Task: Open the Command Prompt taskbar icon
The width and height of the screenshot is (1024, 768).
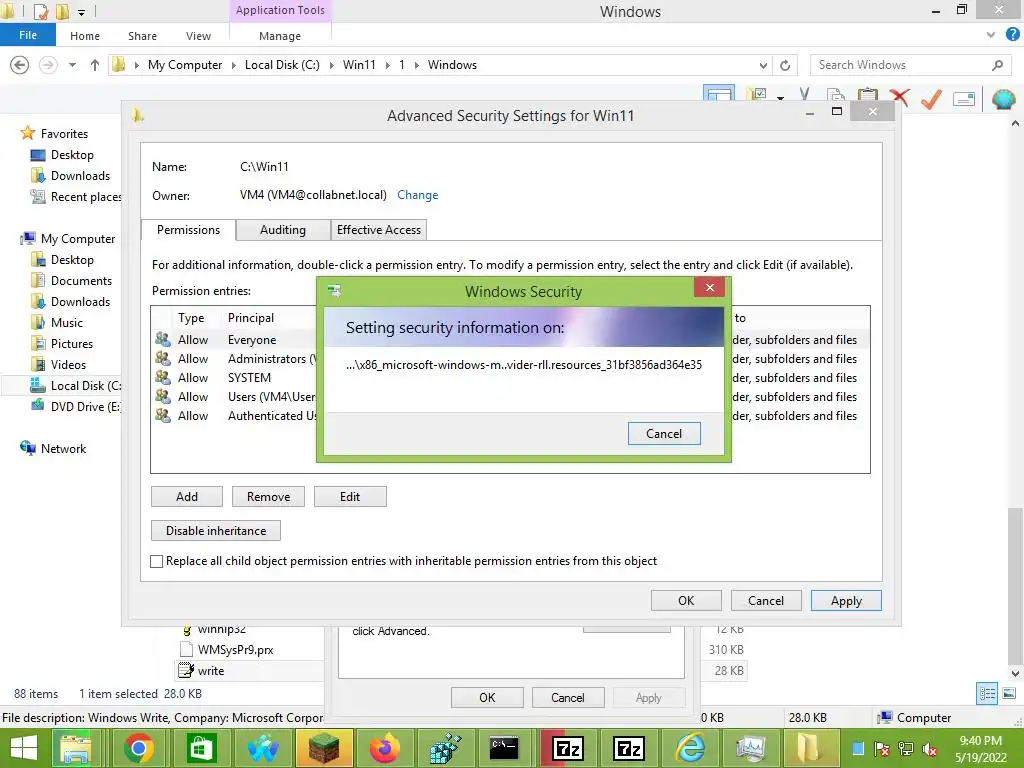Action: pos(504,748)
